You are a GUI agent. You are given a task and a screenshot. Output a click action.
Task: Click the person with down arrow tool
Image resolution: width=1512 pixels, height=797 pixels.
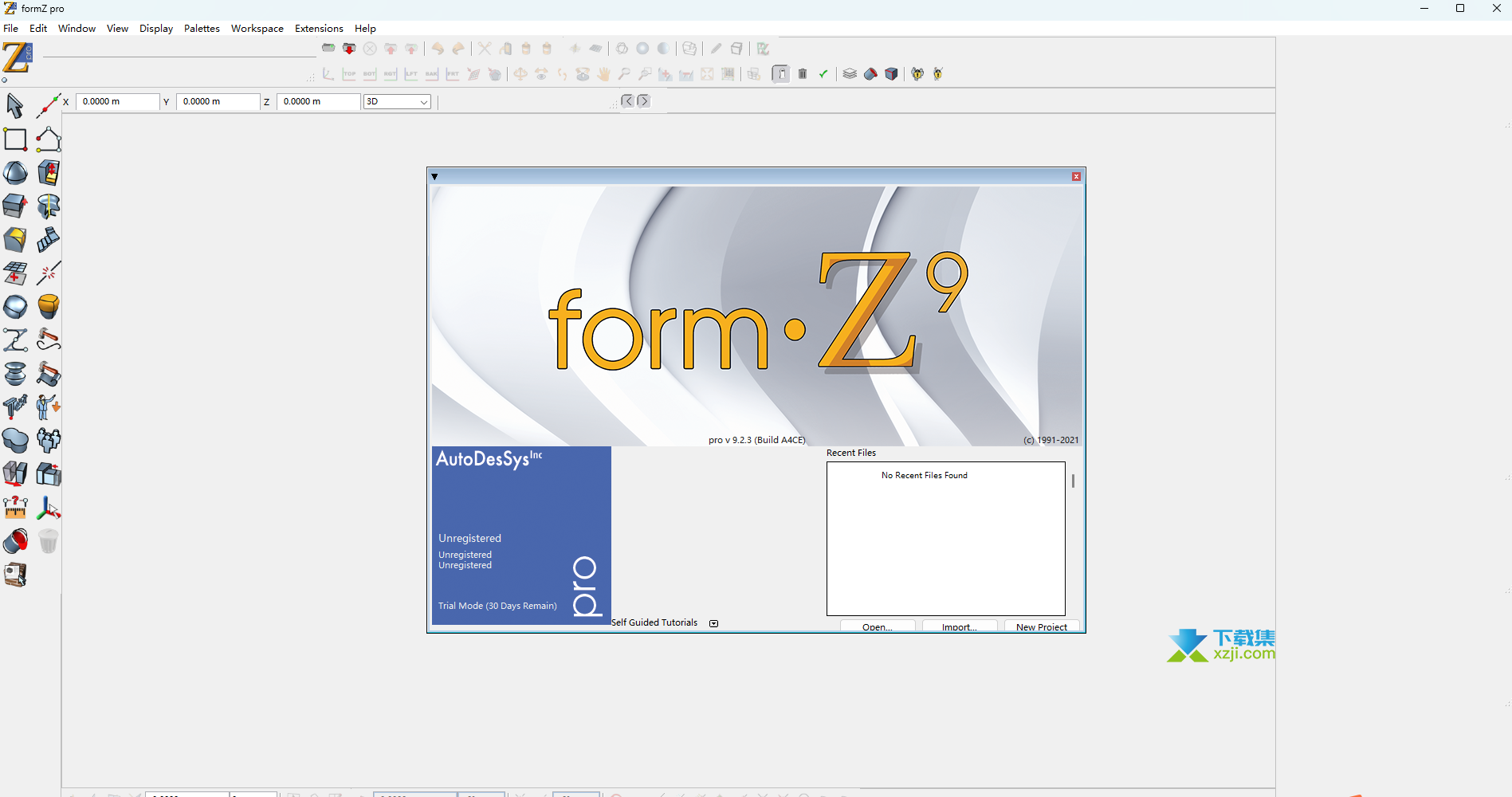(x=49, y=406)
